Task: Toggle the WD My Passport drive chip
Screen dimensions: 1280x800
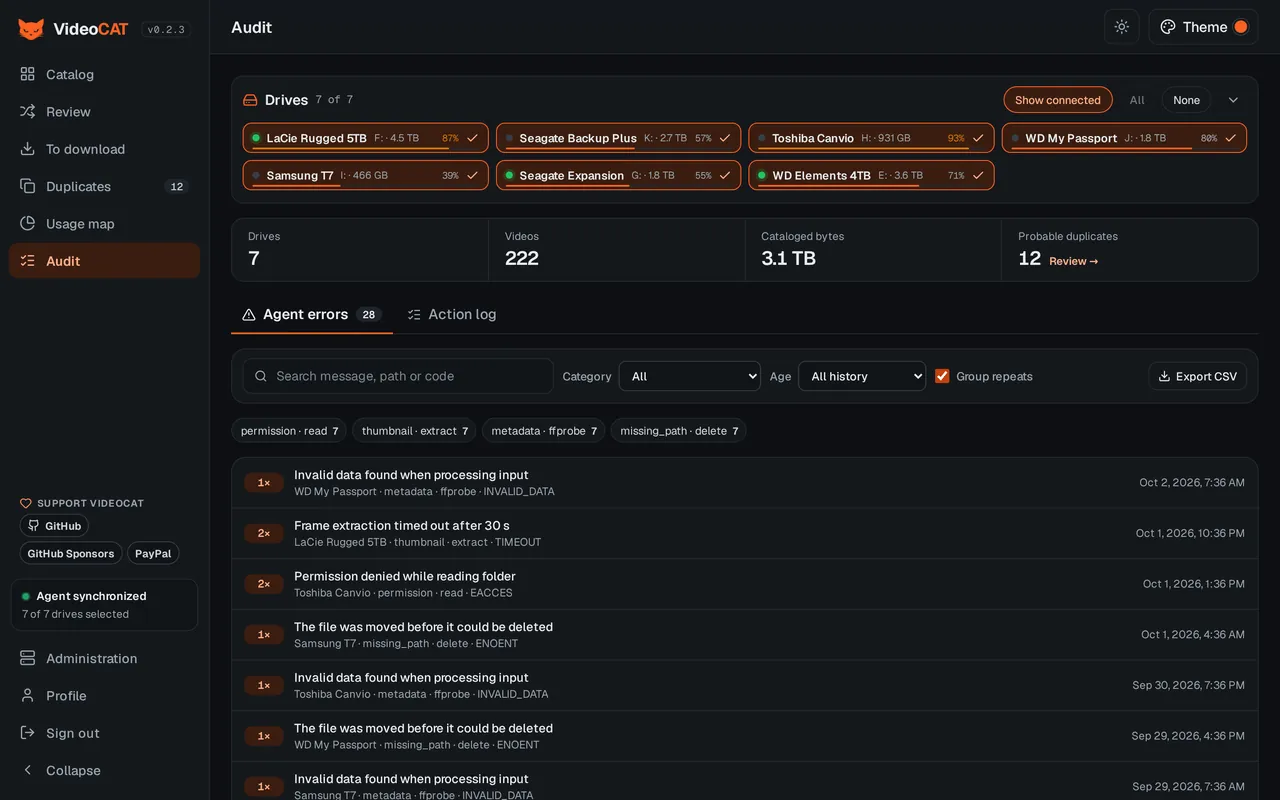Action: (1125, 138)
